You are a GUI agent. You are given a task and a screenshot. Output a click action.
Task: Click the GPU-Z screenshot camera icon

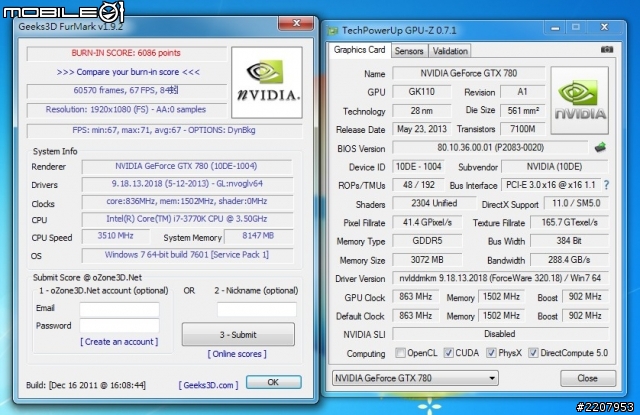607,49
